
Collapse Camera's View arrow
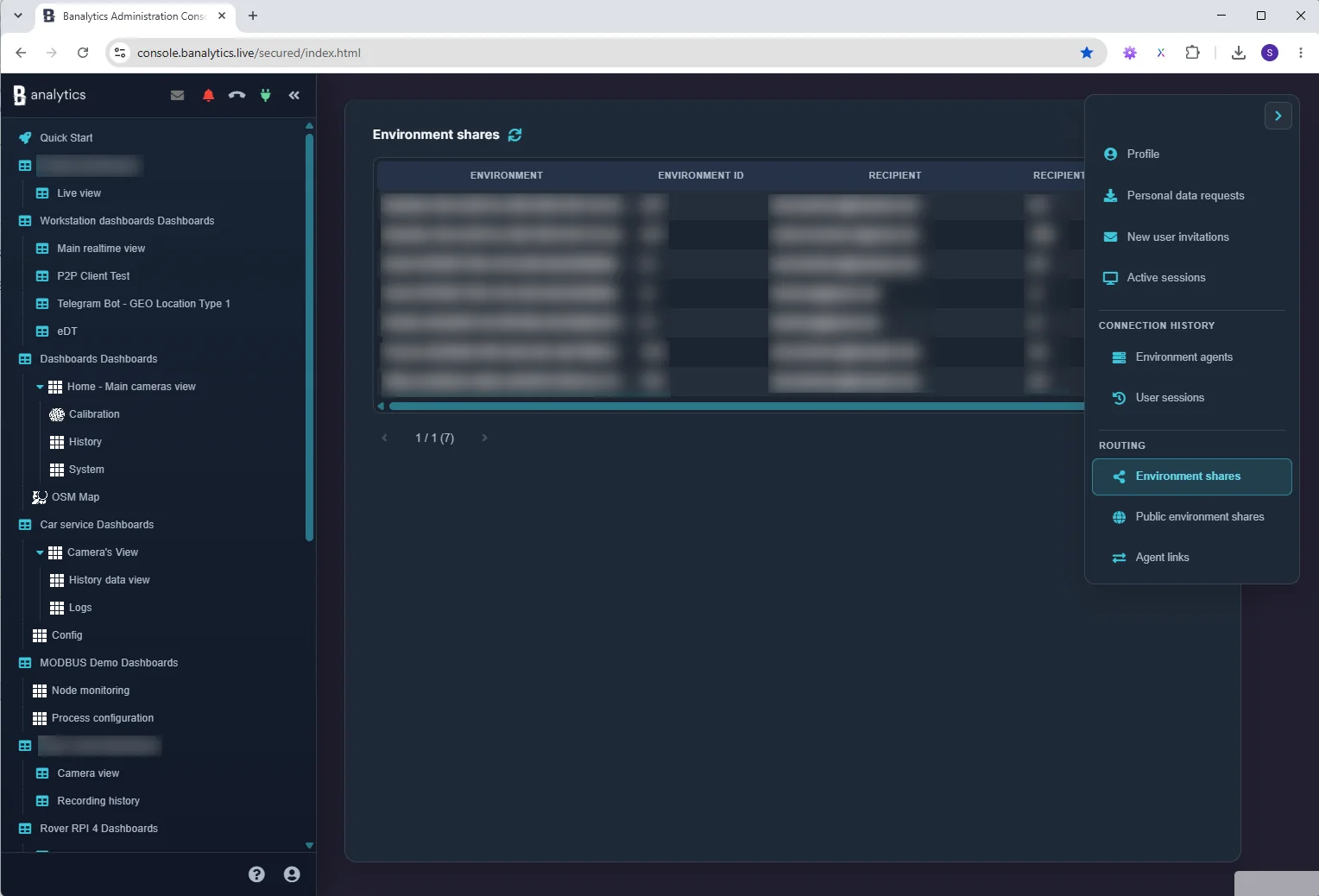(x=40, y=552)
